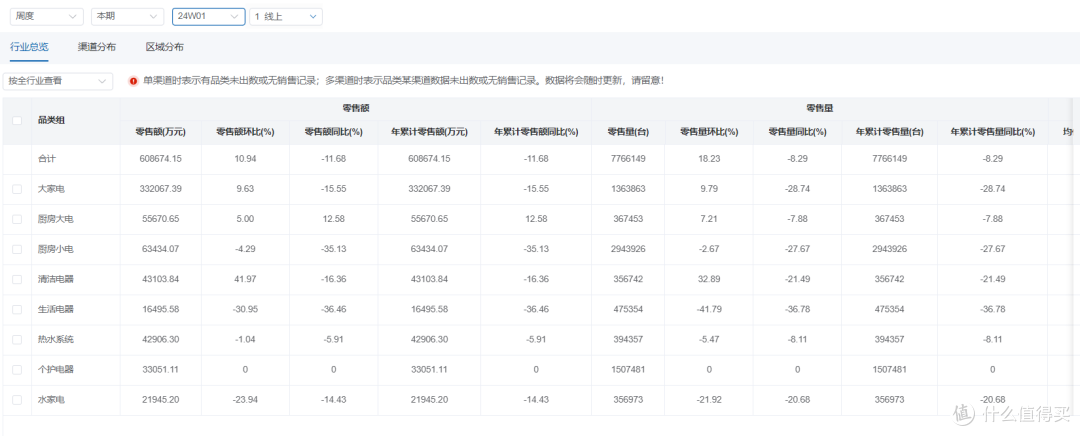Click the 零售额环比(%) column header
The height and width of the screenshot is (436, 1080).
point(245,132)
